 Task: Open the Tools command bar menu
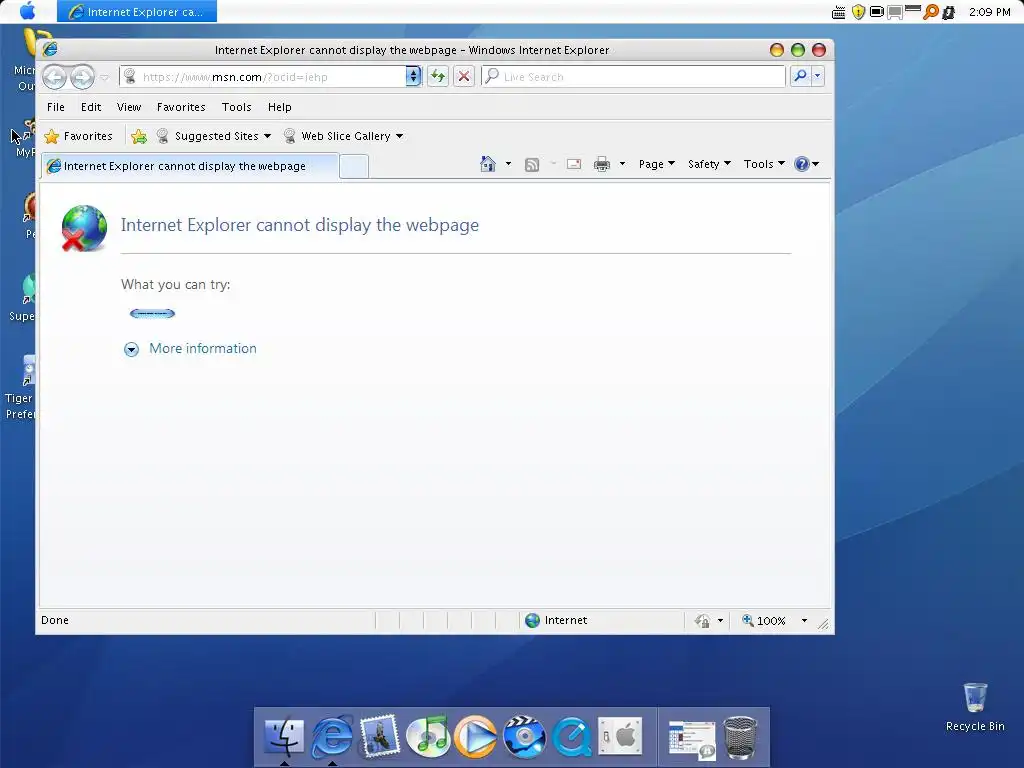(764, 164)
